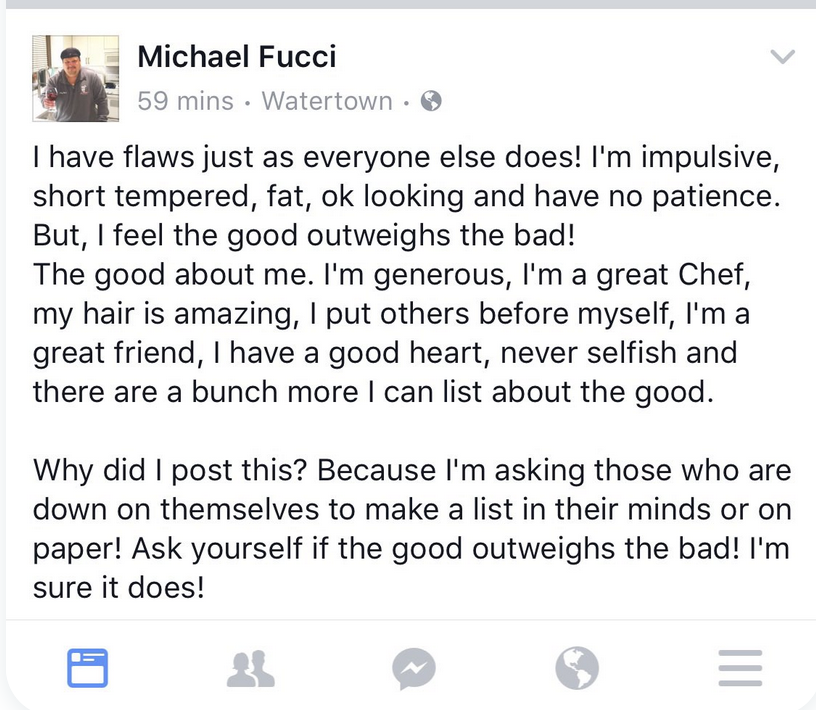Screen dimensions: 816x710
Task: Open the Messenger chat icon
Action: pyautogui.click(x=413, y=667)
